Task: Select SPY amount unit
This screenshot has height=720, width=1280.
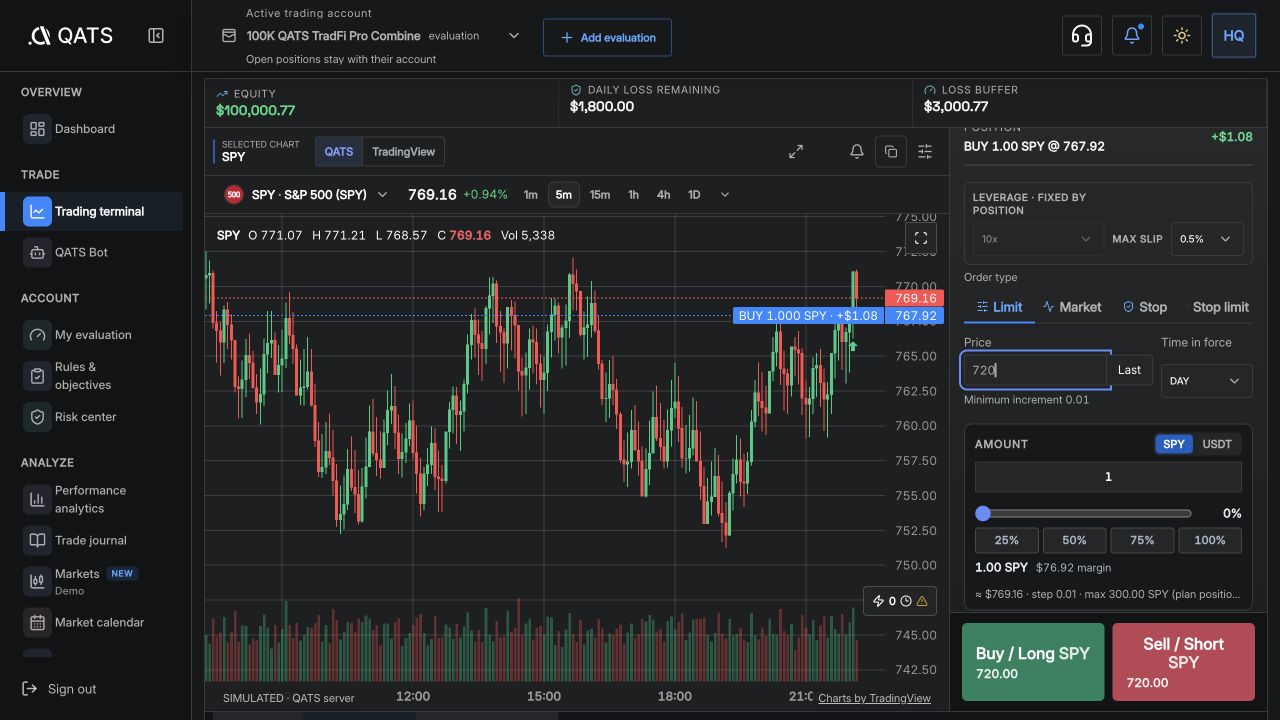Action: tap(1174, 444)
